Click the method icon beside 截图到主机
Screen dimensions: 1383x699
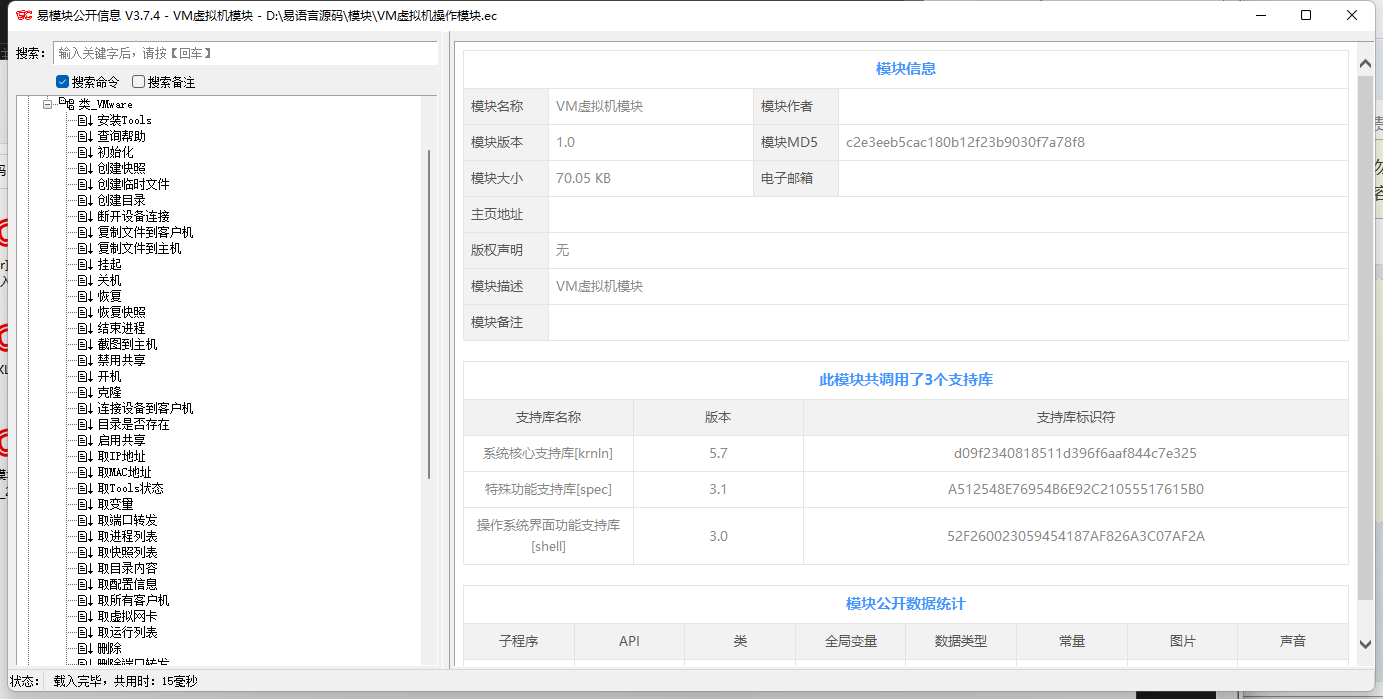point(85,344)
